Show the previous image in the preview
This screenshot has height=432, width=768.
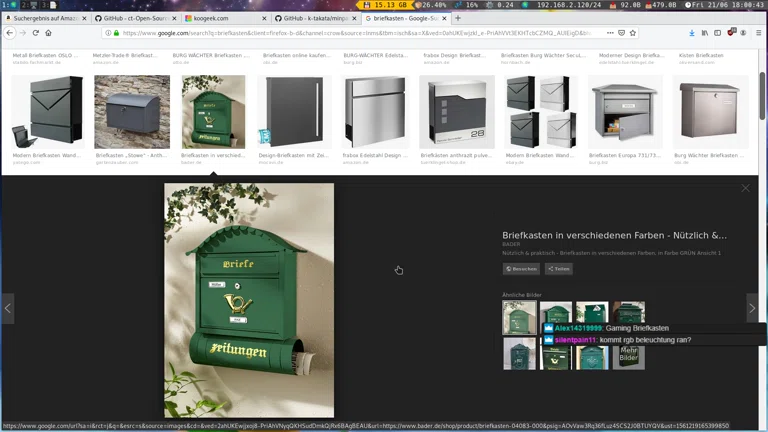click(8, 308)
